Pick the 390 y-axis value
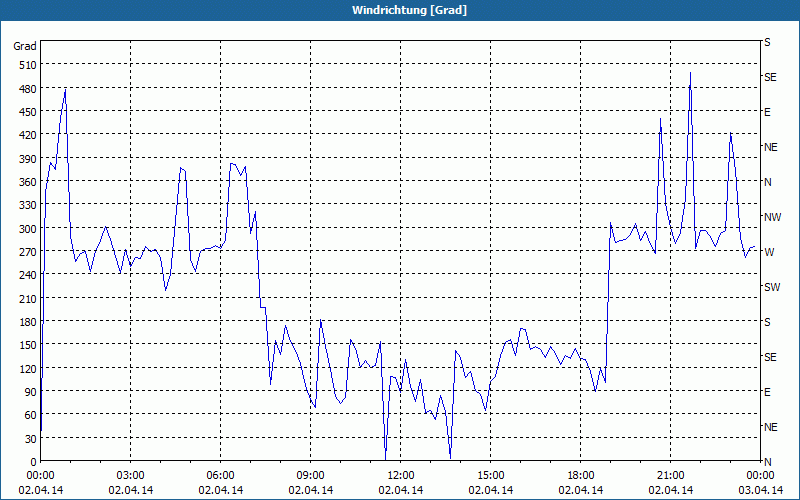This screenshot has height=500, width=800. point(29,159)
